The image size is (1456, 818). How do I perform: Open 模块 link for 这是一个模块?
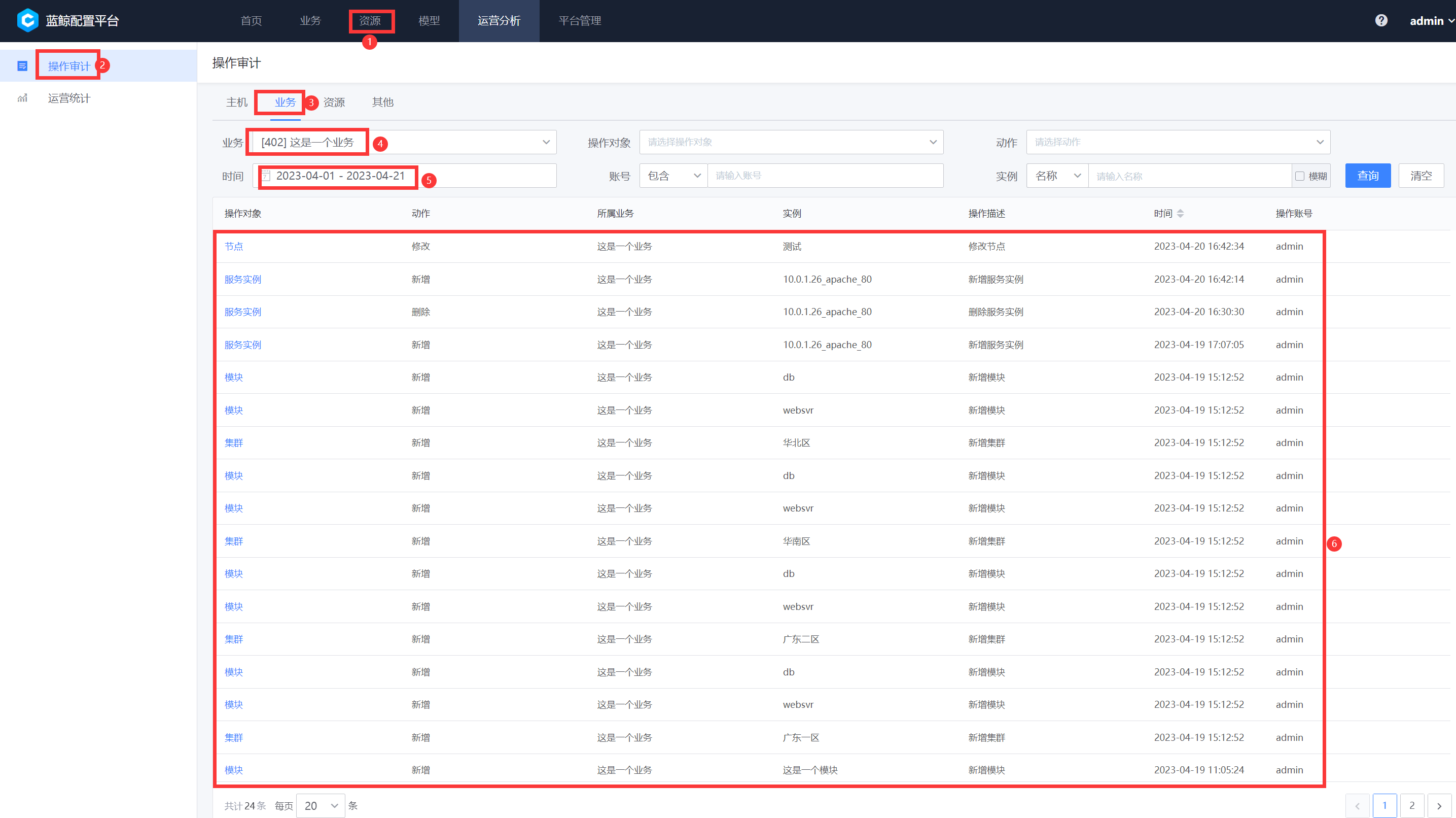[x=233, y=770]
